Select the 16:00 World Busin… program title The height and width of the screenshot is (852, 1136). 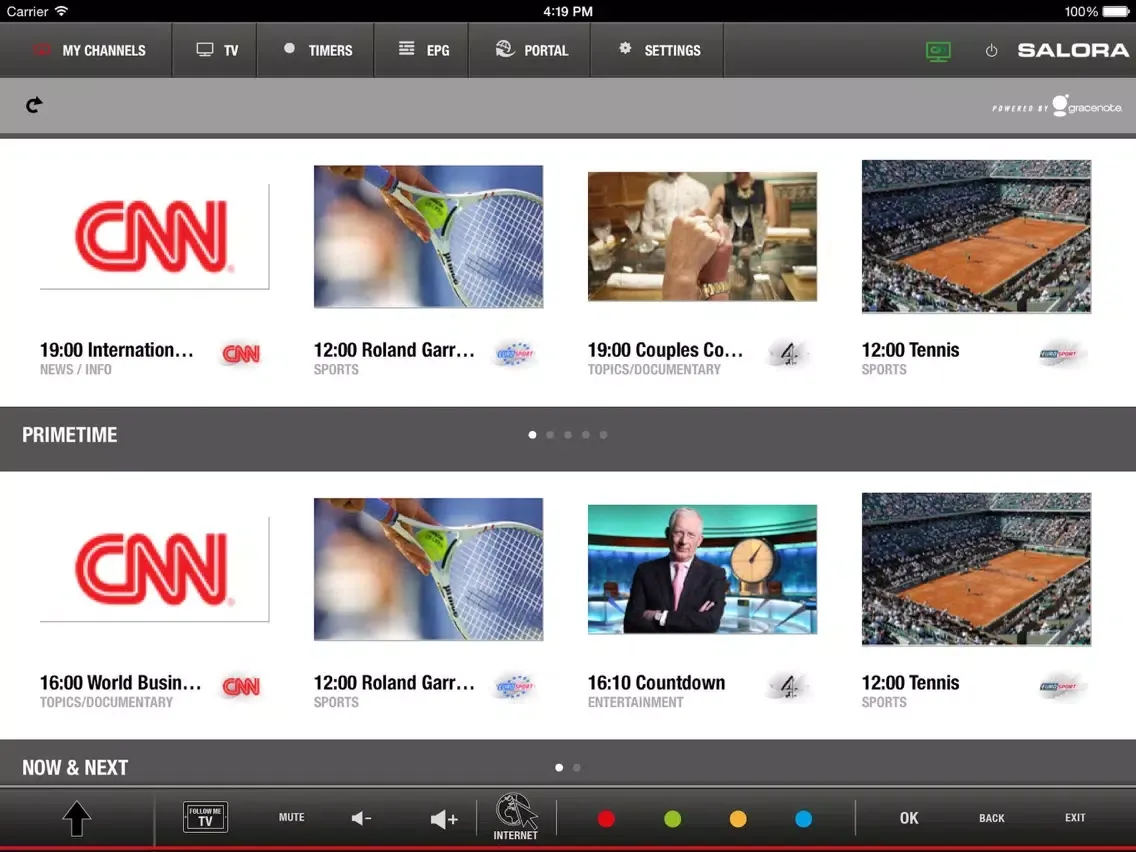pos(120,682)
